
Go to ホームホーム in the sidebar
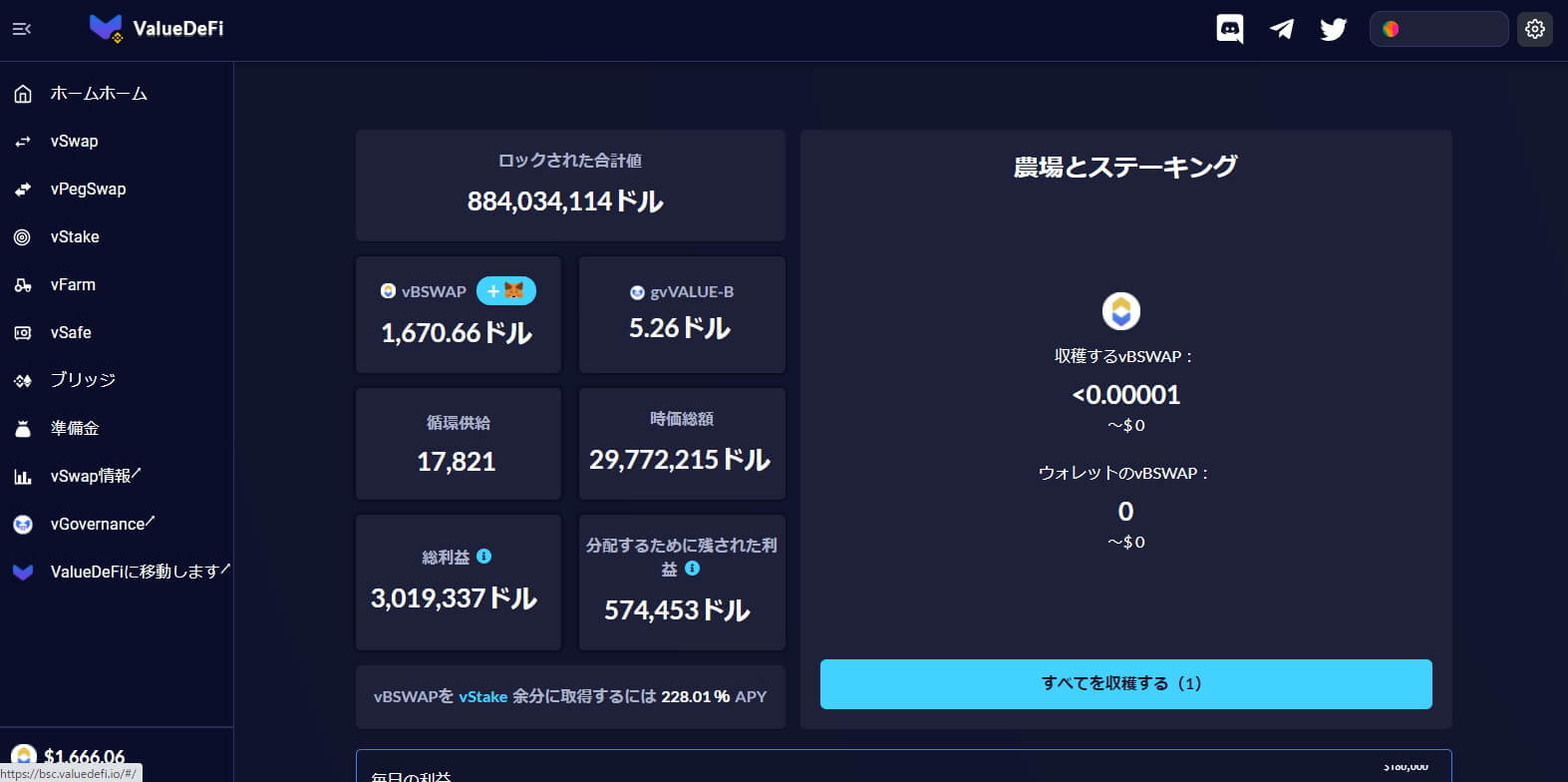99,94
